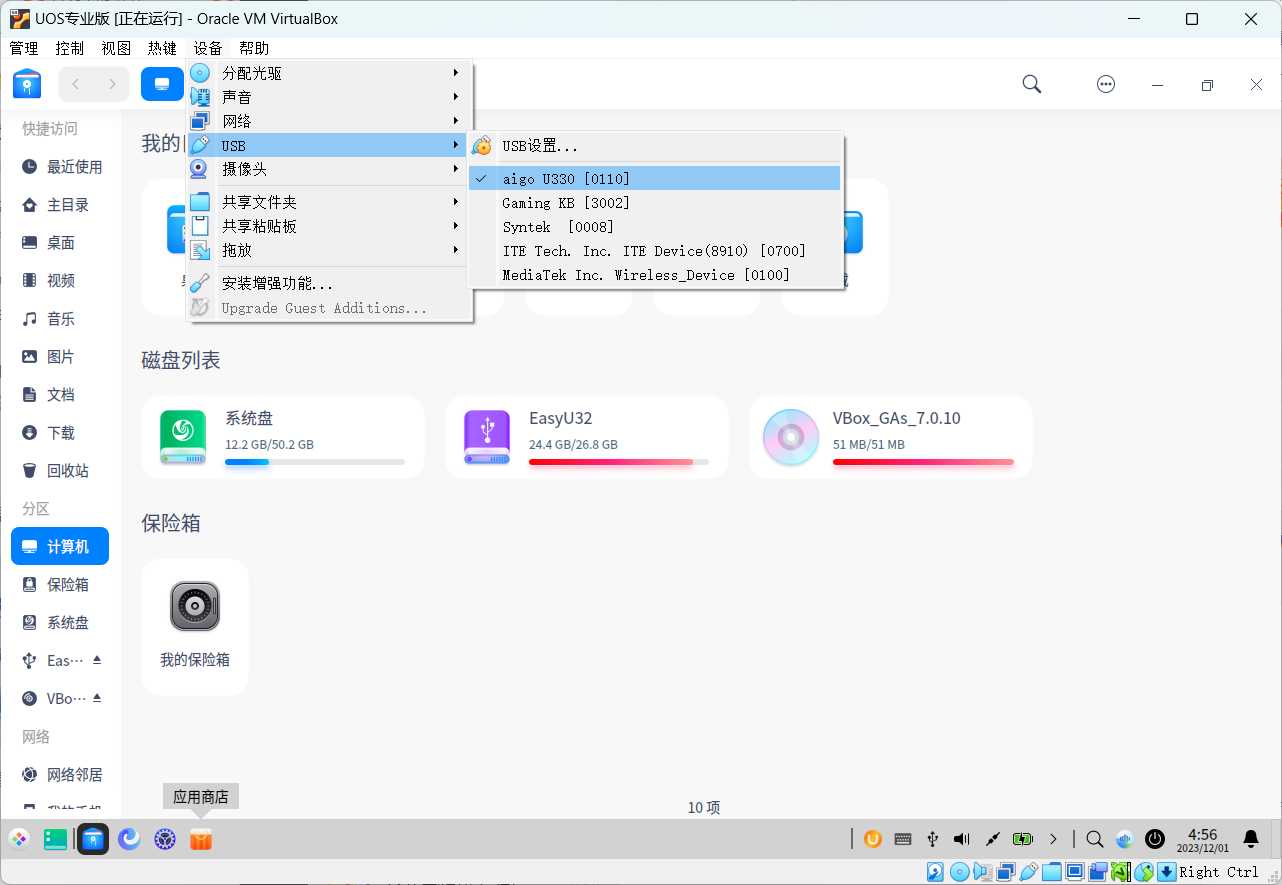Click the VBox_GAs_7.0.10 usage bar
This screenshot has width=1282, height=885.
(923, 462)
